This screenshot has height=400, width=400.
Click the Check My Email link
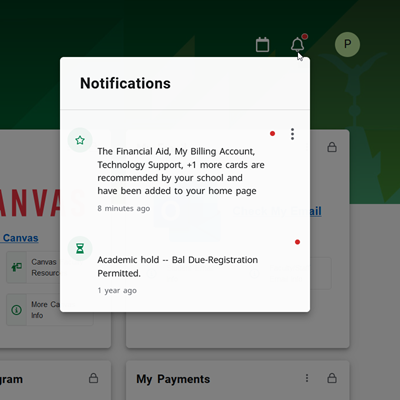277,211
